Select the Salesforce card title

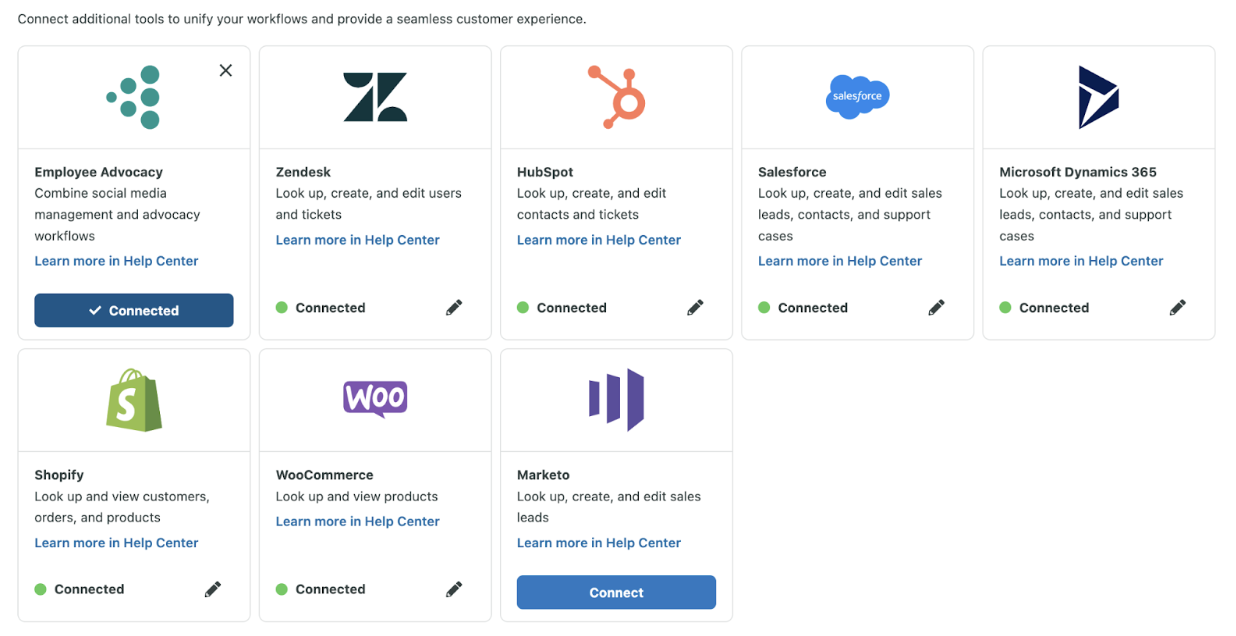point(792,172)
